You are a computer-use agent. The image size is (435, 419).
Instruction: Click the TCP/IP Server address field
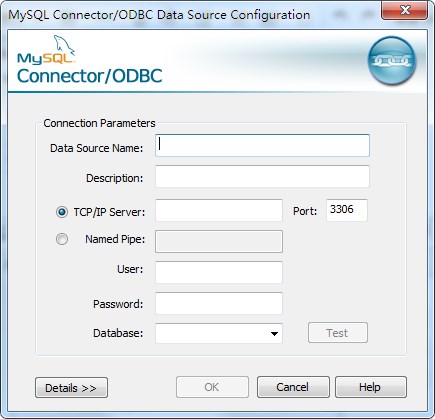[219, 210]
